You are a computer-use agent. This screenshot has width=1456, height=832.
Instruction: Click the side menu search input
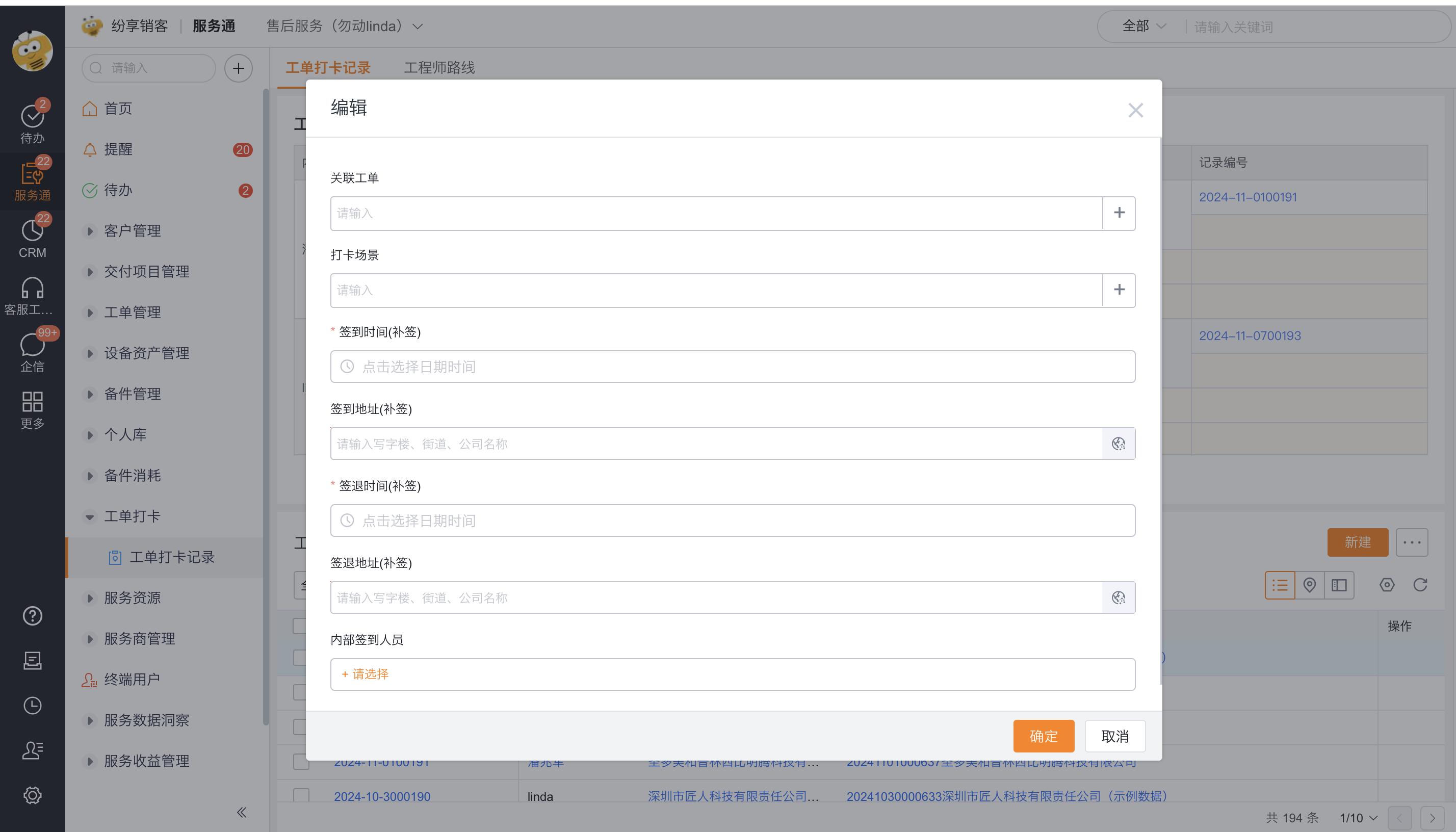[x=148, y=69]
